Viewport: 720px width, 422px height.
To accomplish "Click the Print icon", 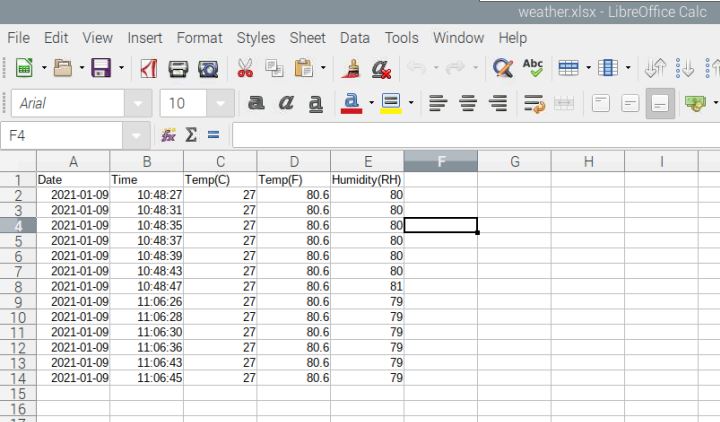I will 178,68.
